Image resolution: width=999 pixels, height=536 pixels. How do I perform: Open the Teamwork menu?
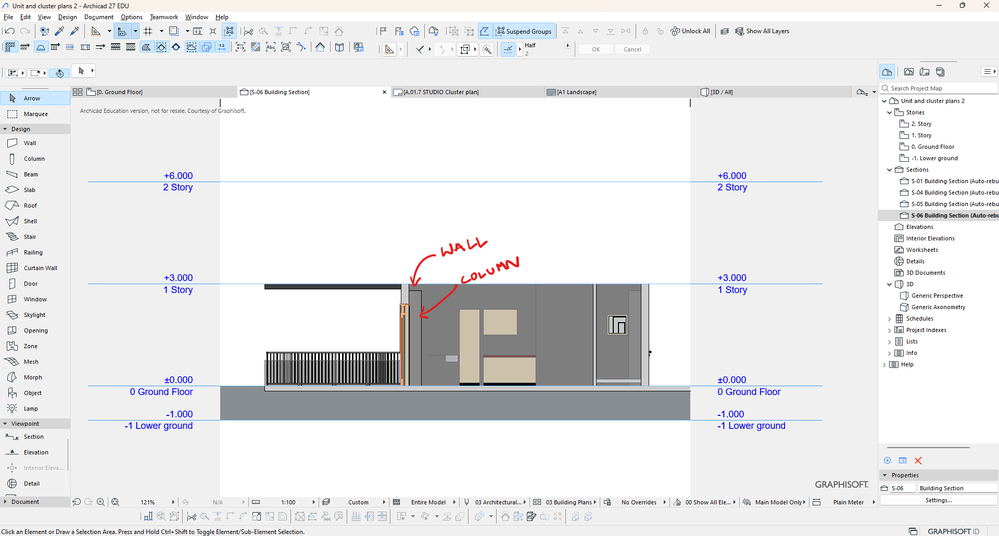(163, 17)
